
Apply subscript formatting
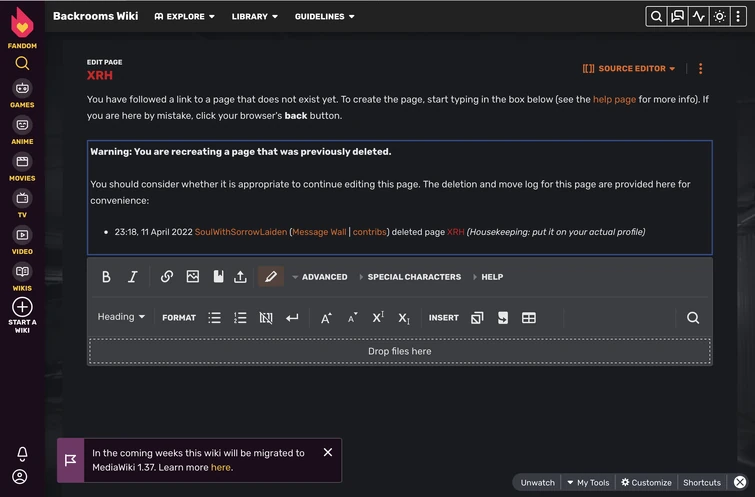coord(404,318)
